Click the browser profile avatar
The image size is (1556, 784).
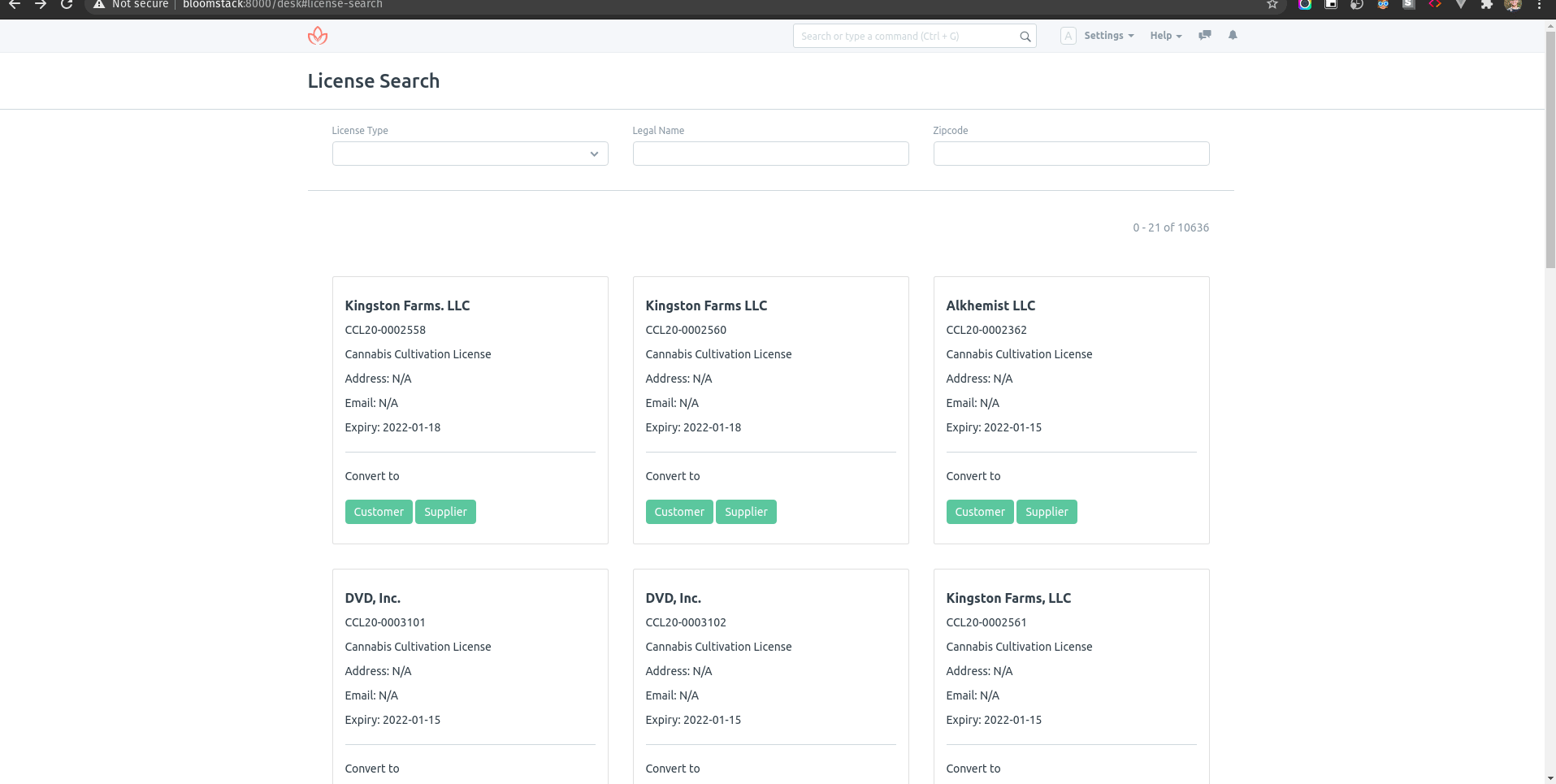tap(1513, 5)
